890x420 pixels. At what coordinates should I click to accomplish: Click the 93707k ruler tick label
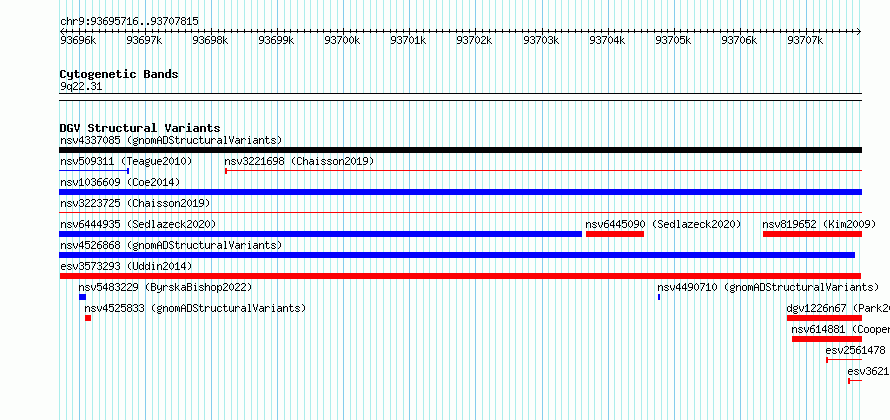coord(805,40)
